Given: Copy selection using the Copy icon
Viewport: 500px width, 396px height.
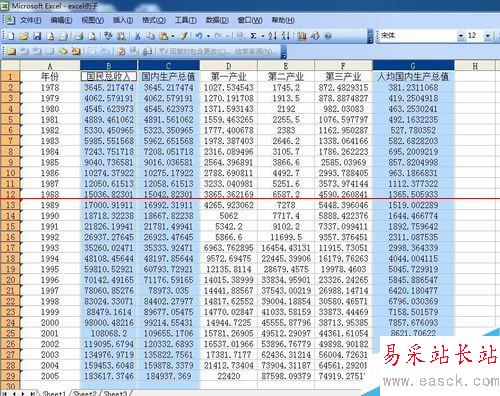Looking at the screenshot, I should tap(150, 36).
